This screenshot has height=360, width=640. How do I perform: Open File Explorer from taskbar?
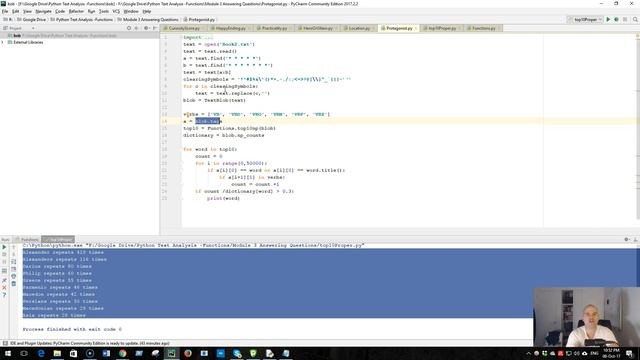click(x=57, y=353)
